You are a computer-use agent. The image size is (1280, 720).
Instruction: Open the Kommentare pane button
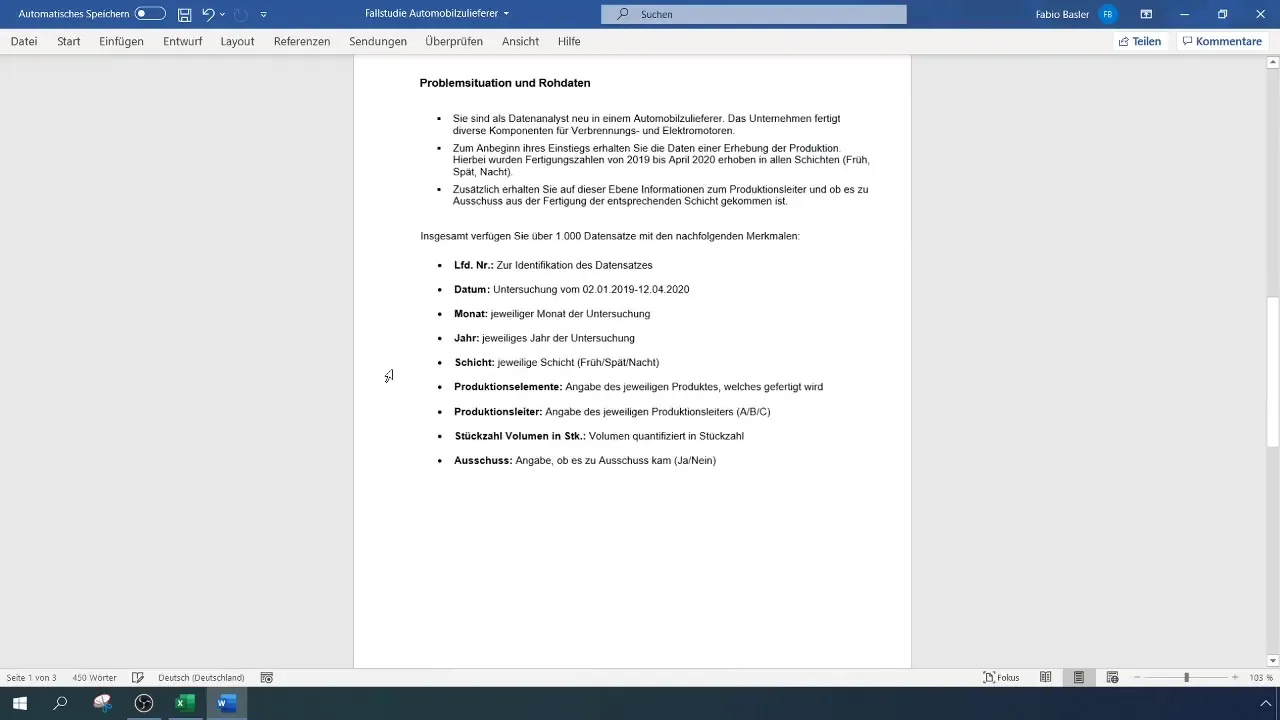(1222, 41)
